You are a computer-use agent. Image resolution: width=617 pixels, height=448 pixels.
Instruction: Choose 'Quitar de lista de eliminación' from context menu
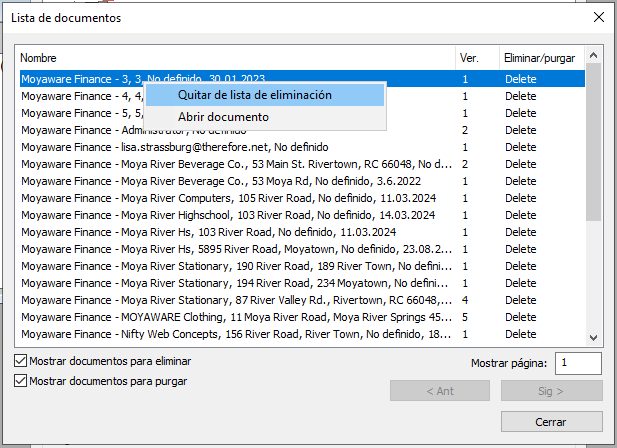tap(265, 95)
